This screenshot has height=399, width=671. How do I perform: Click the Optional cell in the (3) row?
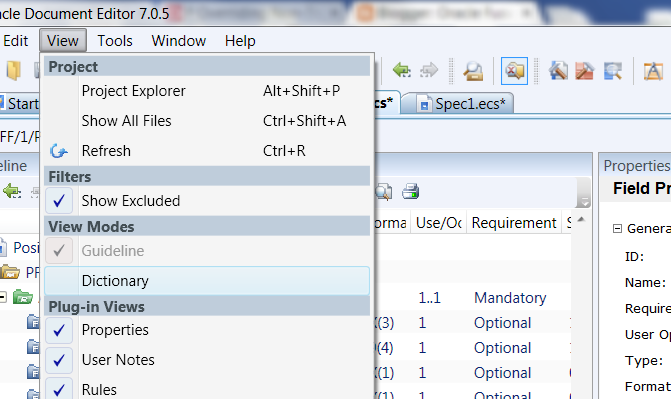click(502, 323)
